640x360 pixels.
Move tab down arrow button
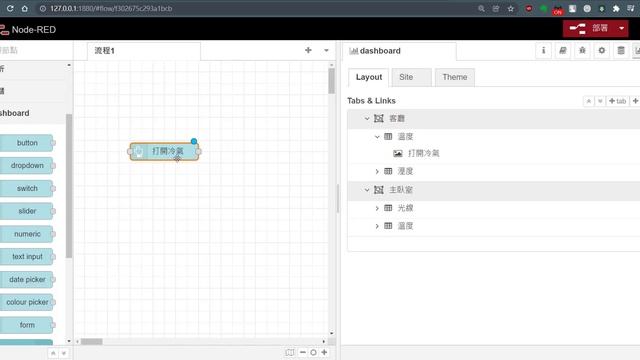[600, 101]
